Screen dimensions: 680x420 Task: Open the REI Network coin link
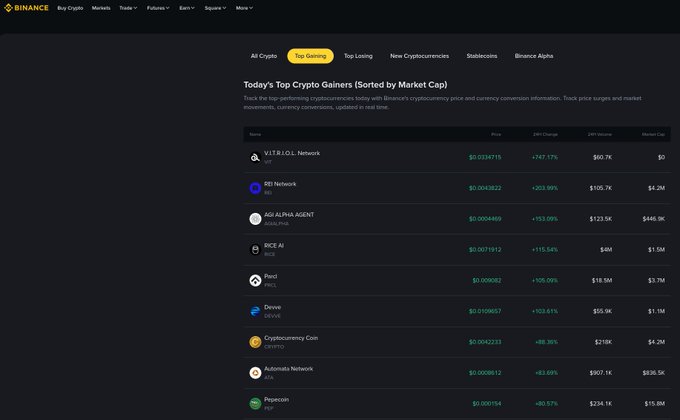280,184
